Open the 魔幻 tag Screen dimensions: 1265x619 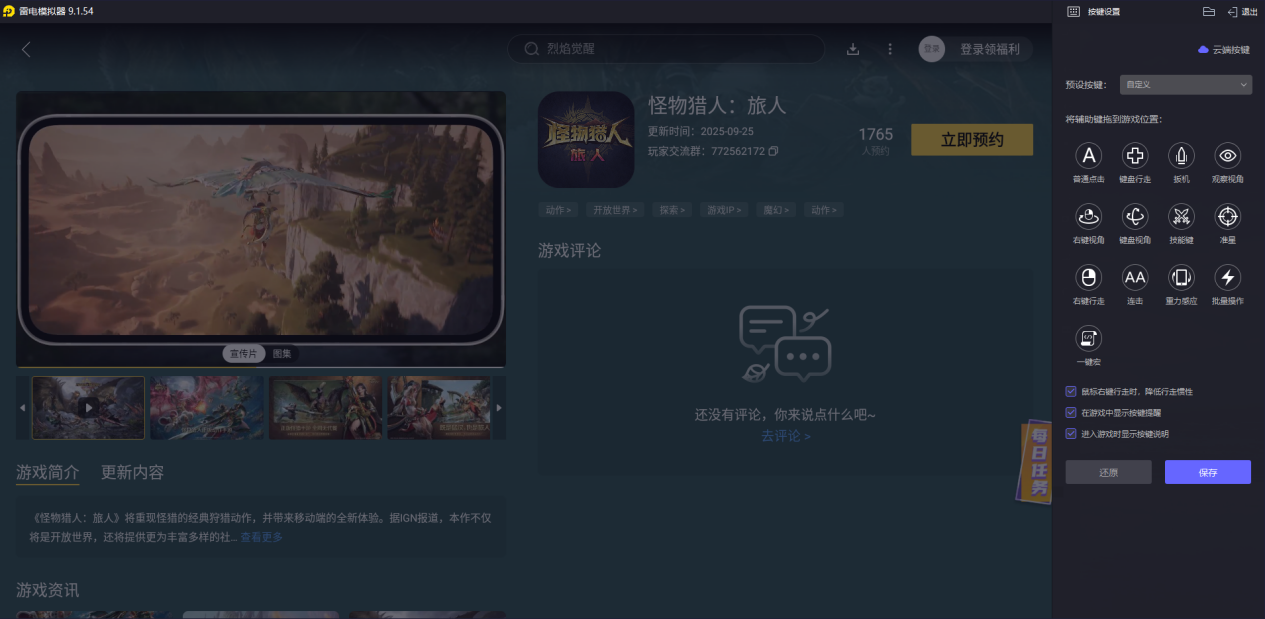(x=776, y=210)
